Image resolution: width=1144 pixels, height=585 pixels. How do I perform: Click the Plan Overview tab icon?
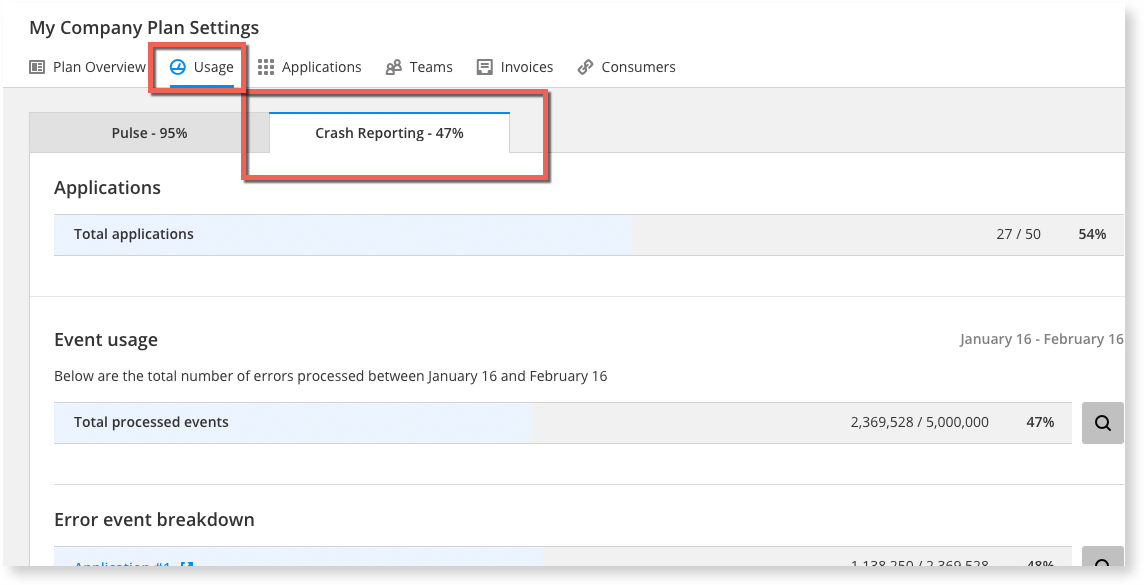37,67
